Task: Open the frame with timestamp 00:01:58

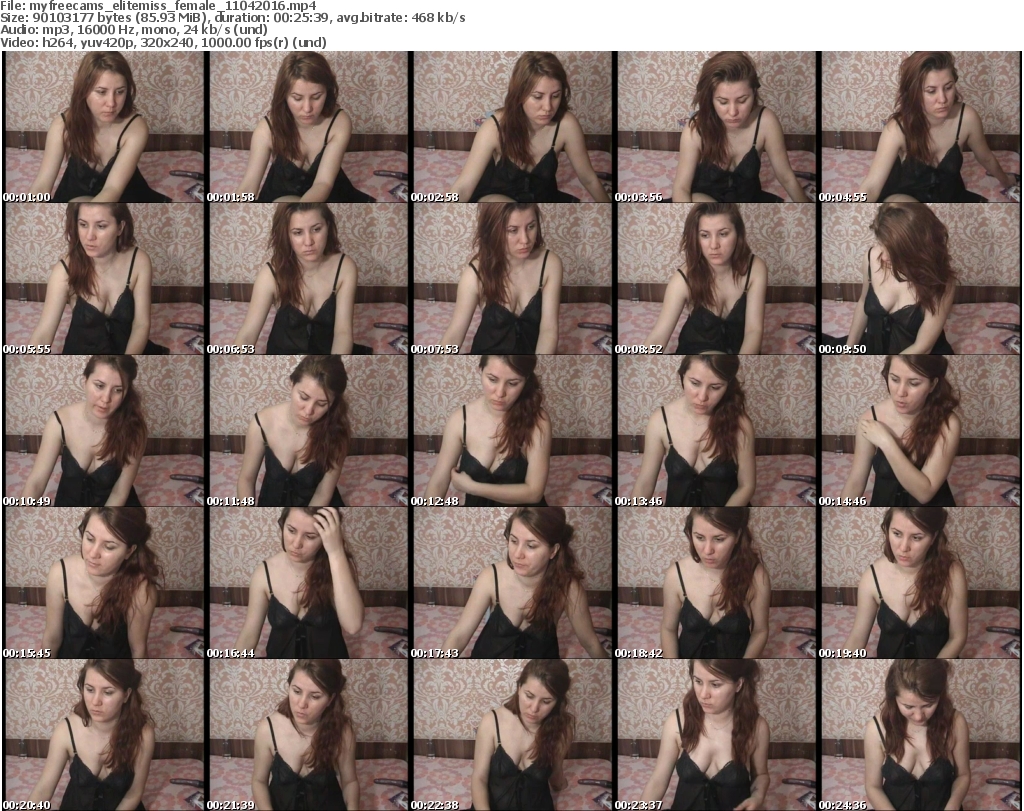Action: tap(308, 127)
